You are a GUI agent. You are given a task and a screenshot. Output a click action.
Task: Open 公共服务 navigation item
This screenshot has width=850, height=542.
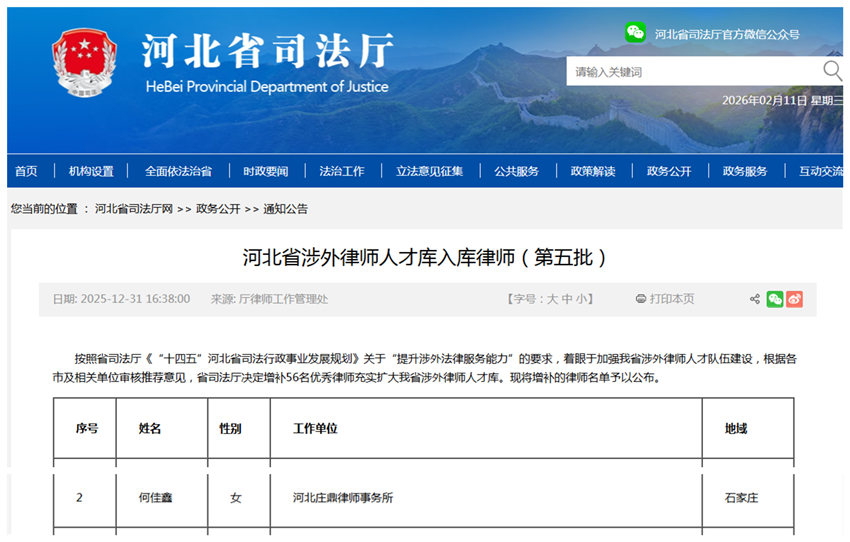click(516, 171)
